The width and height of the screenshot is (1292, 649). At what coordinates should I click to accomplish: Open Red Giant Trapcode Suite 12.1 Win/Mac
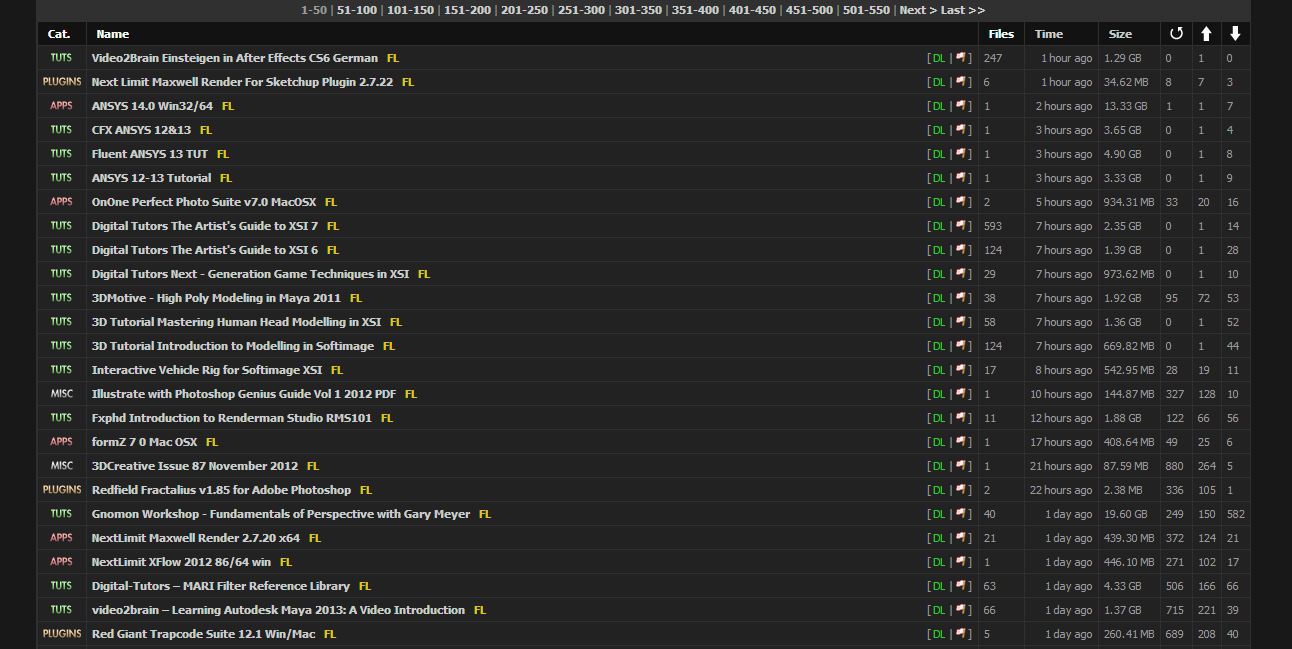203,634
